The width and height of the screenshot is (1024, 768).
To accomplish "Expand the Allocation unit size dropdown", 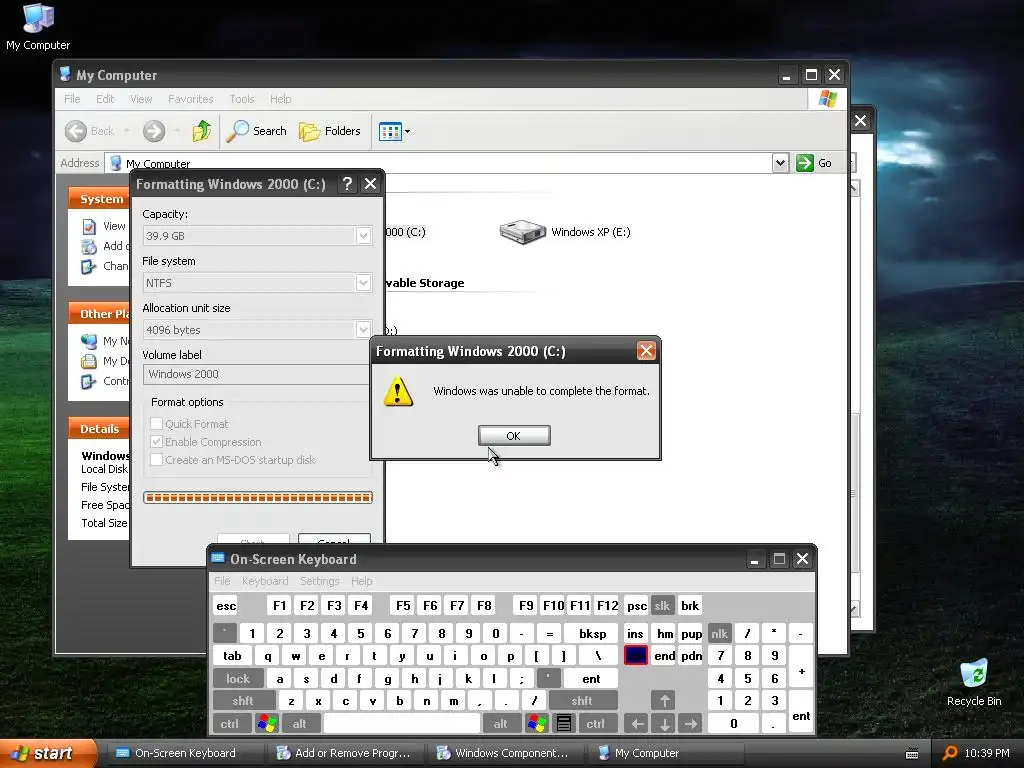I will [x=364, y=330].
